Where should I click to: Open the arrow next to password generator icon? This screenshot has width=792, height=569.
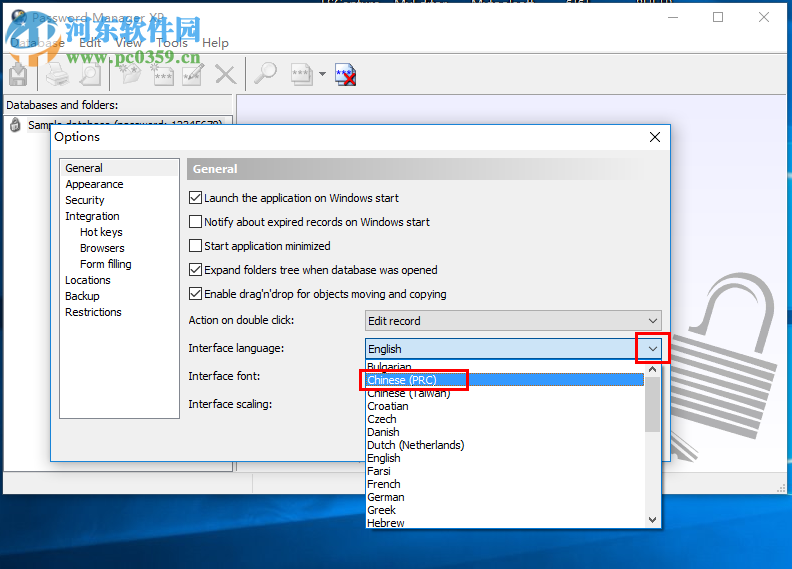[x=322, y=74]
